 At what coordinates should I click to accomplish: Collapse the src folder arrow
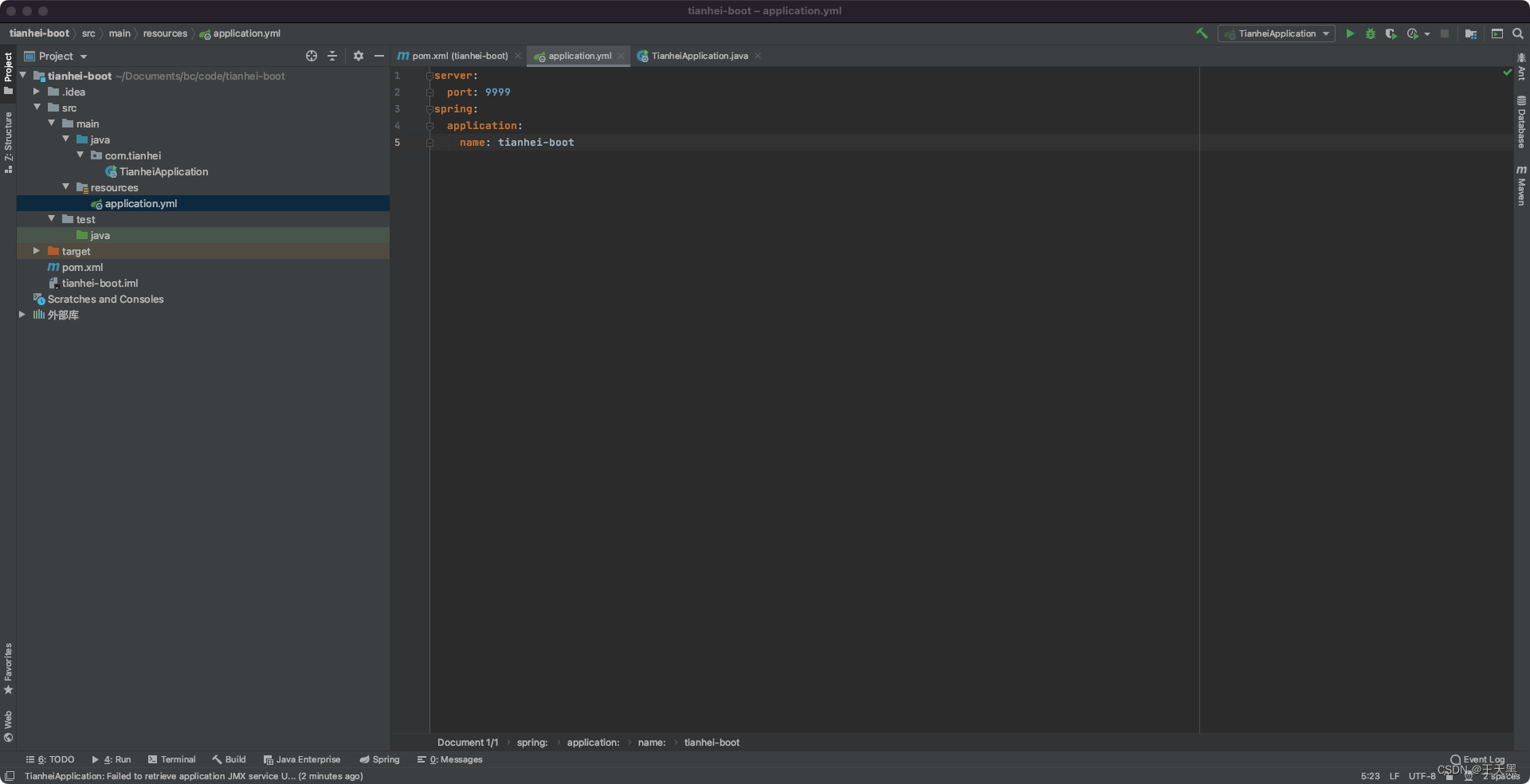click(37, 108)
